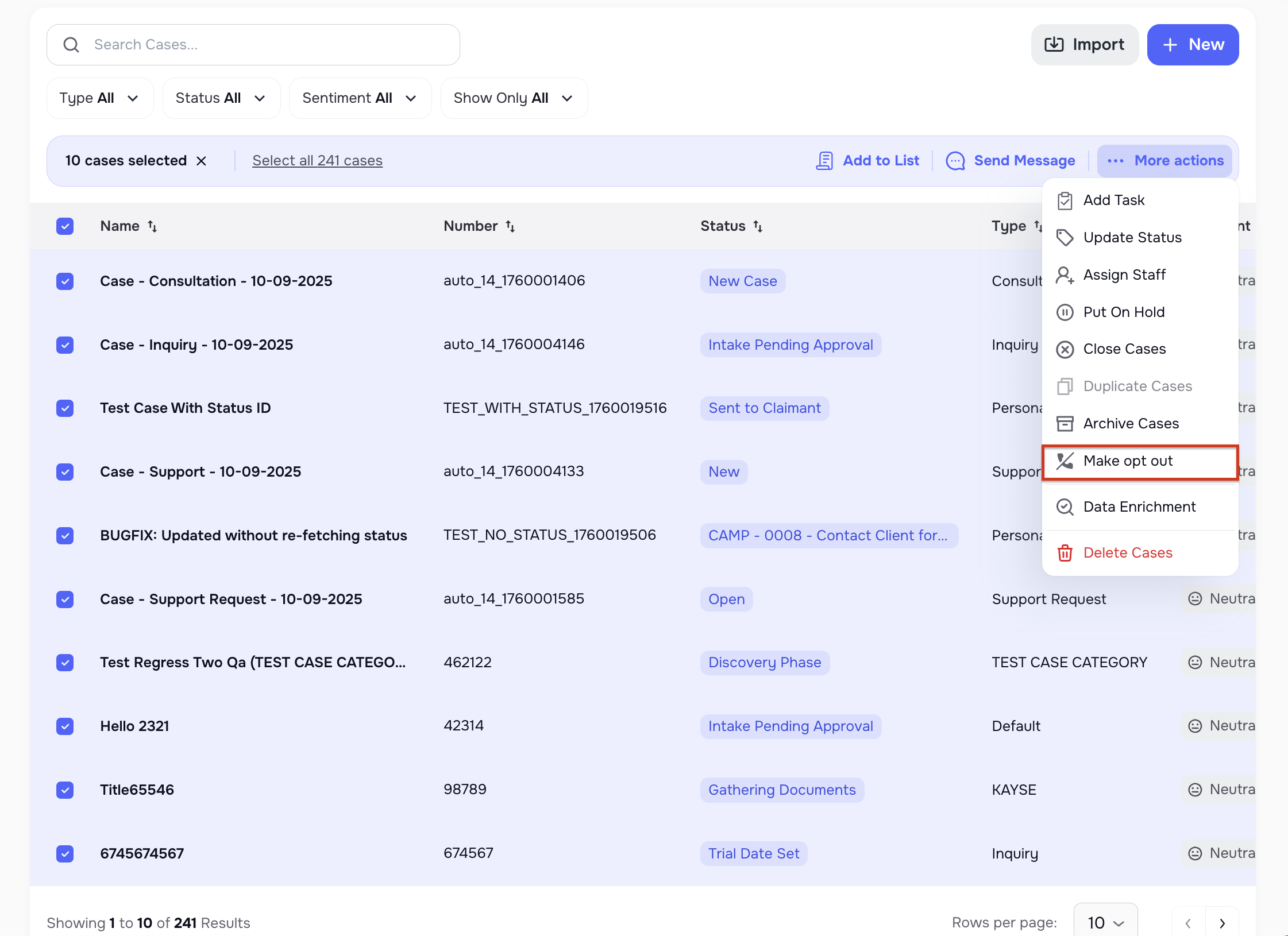This screenshot has height=936, width=1288.
Task: Click the Select all 241 cases link
Action: pyautogui.click(x=317, y=160)
